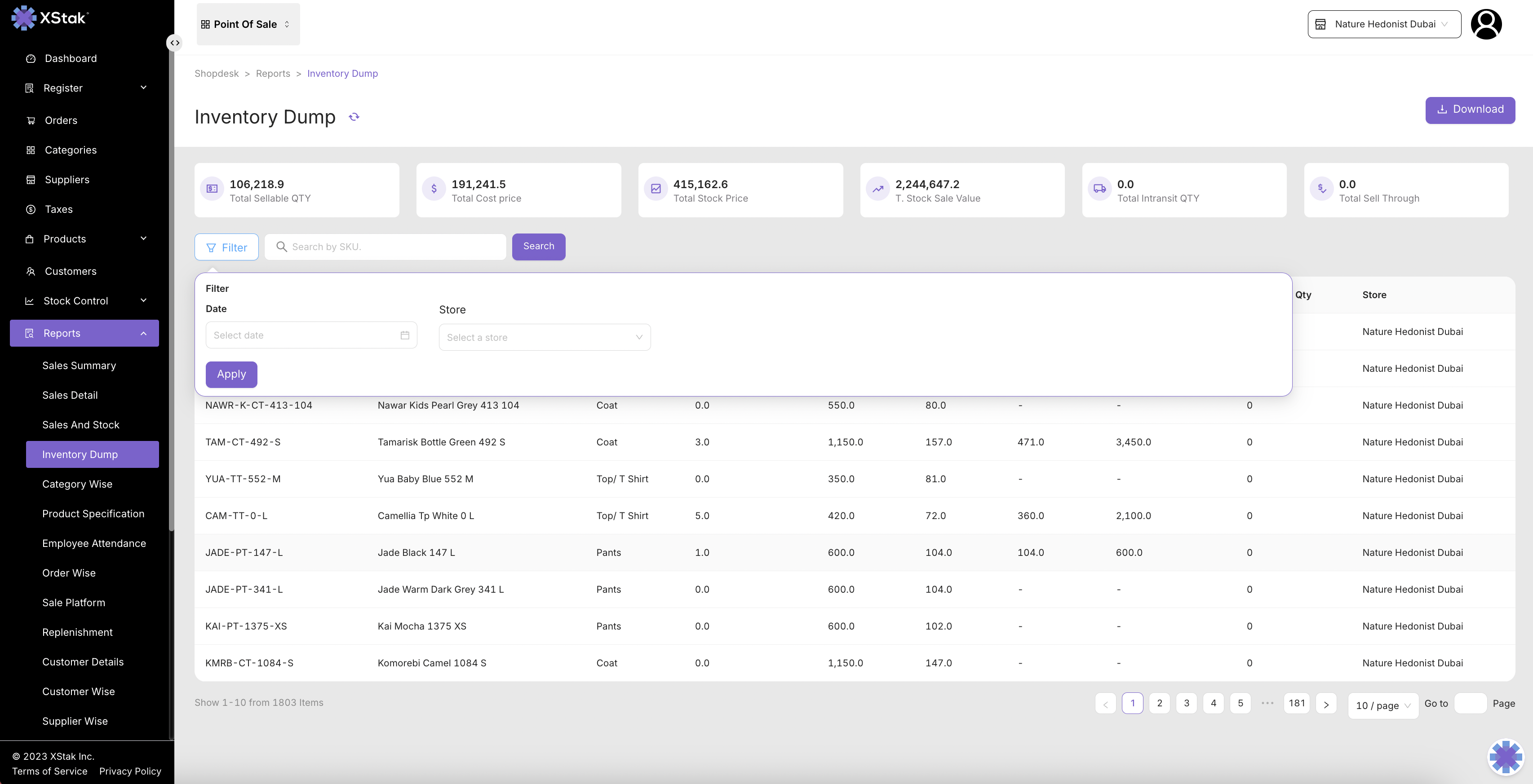
Task: Open the Select a store dropdown
Action: tap(544, 337)
